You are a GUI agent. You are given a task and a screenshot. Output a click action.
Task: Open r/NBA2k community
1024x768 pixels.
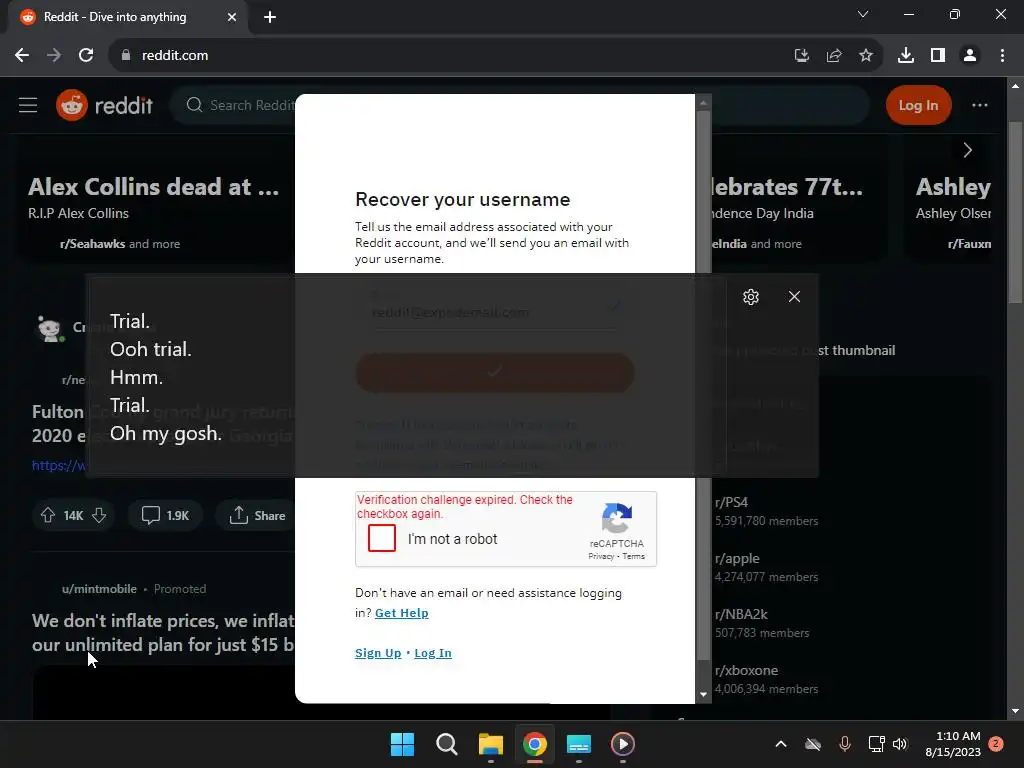741,614
